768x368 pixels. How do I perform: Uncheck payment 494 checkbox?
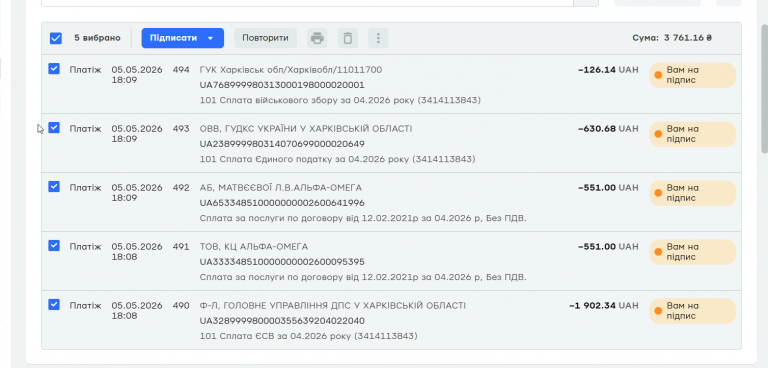tap(54, 69)
